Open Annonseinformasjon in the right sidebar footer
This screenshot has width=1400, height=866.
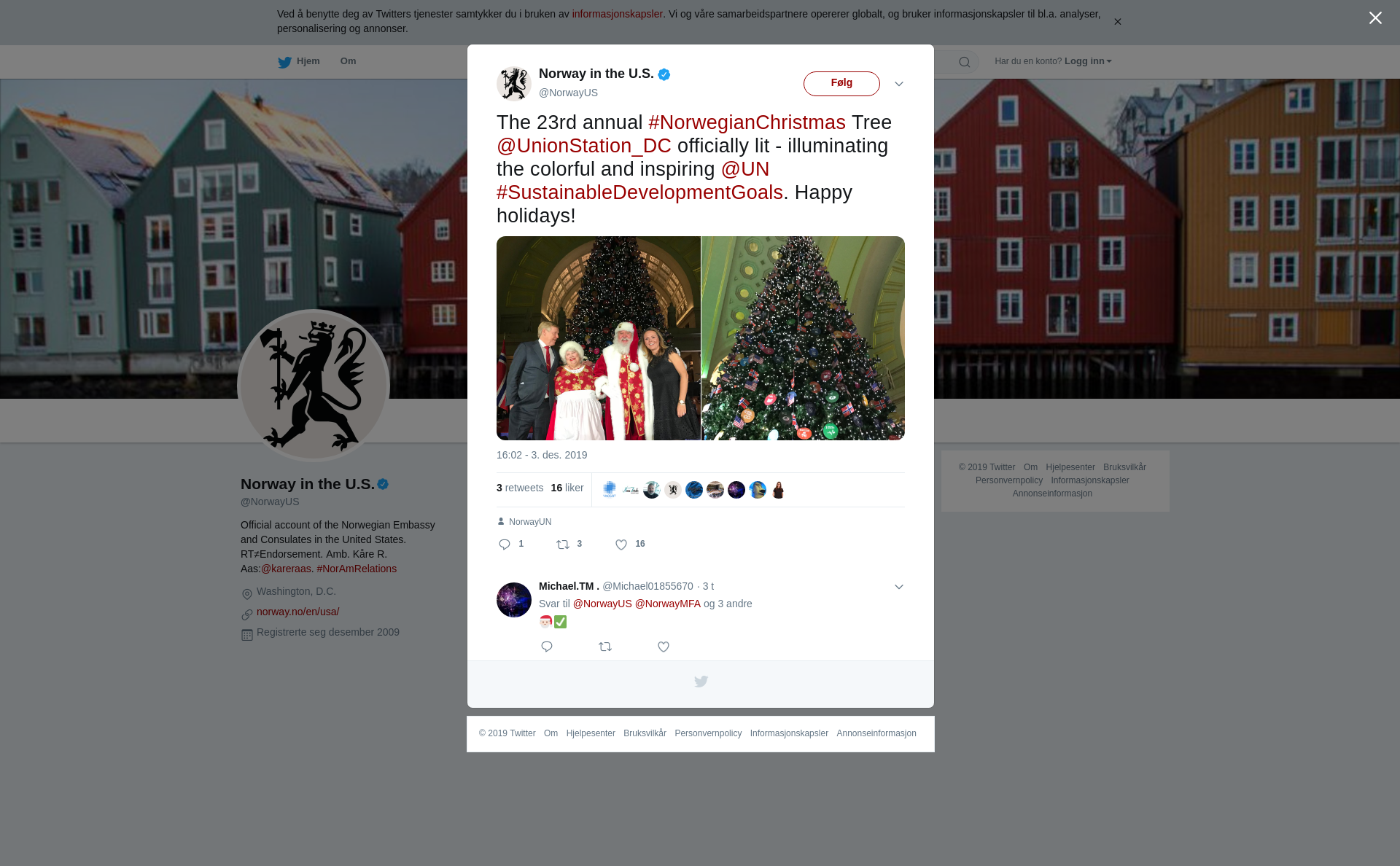1052,494
